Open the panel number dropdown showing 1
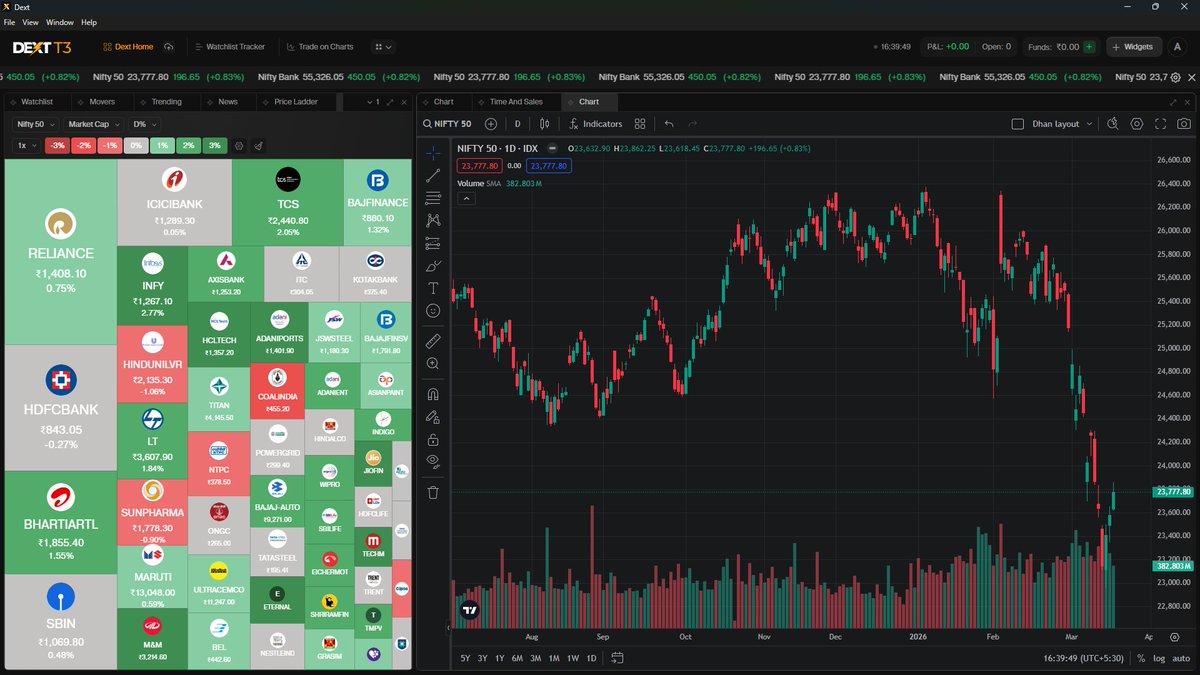The image size is (1200, 675). tap(372, 102)
